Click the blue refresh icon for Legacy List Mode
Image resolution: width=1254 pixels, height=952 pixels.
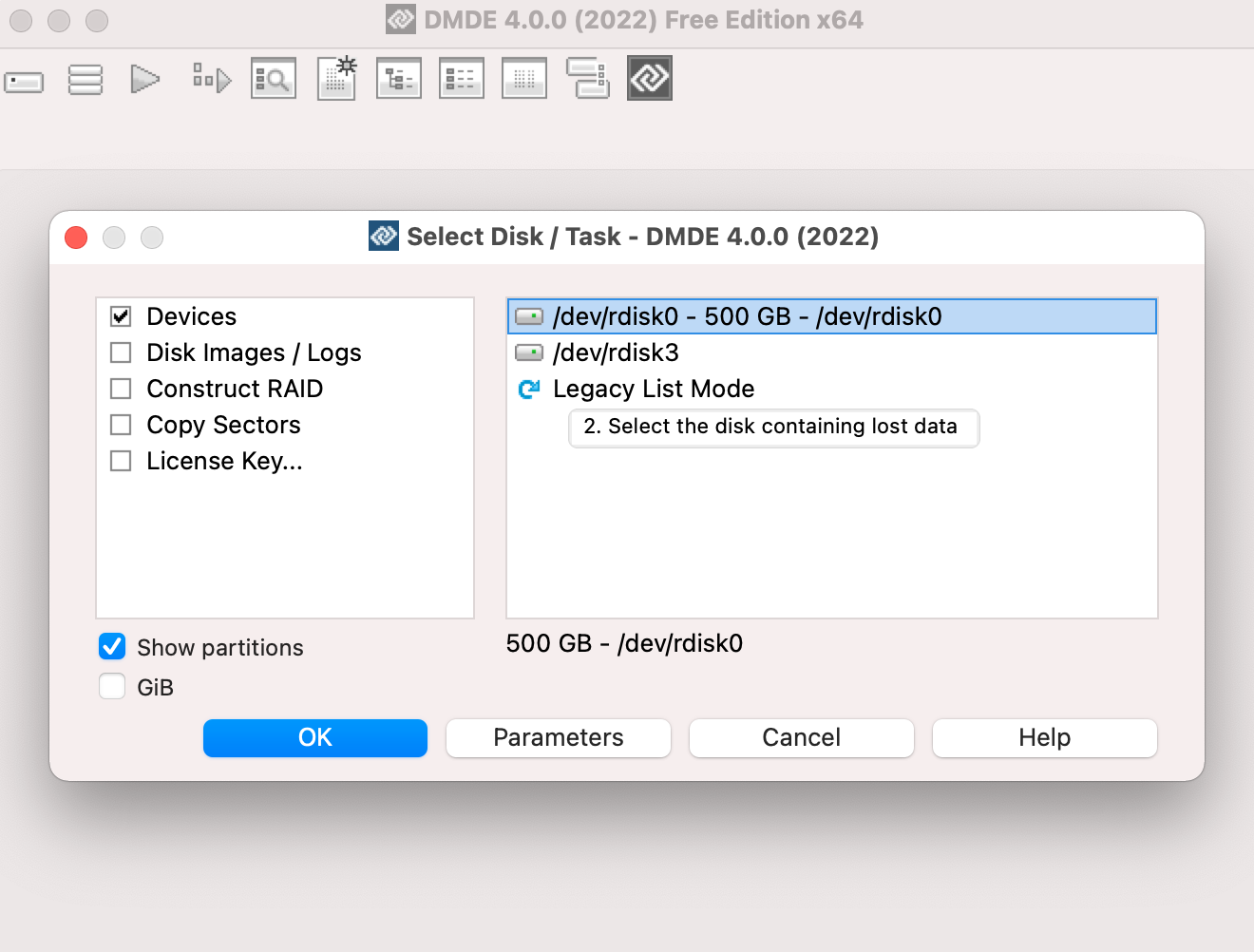click(529, 389)
